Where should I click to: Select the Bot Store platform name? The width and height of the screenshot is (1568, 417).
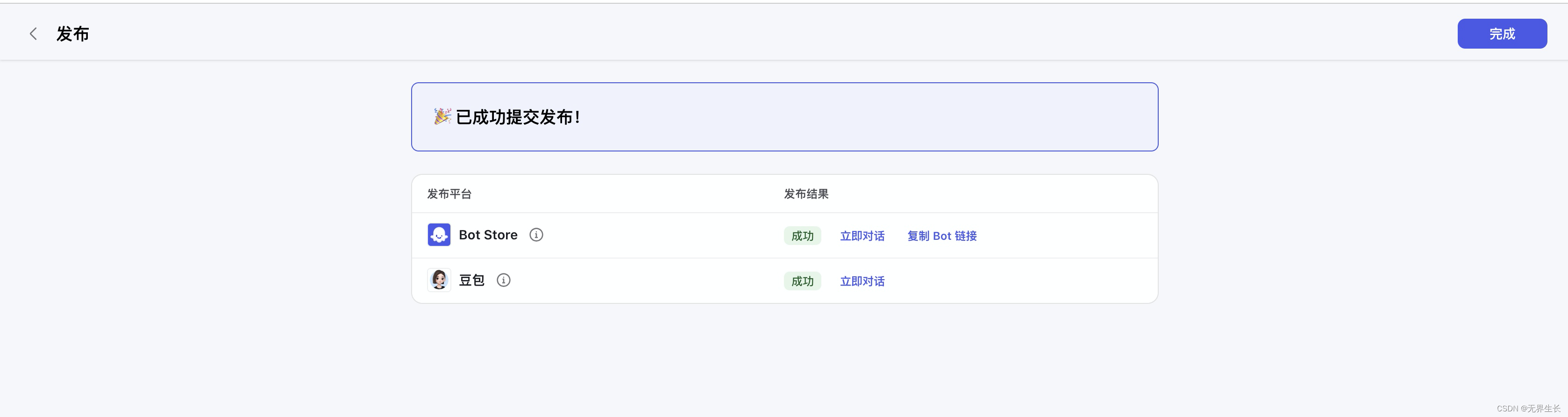(x=488, y=235)
